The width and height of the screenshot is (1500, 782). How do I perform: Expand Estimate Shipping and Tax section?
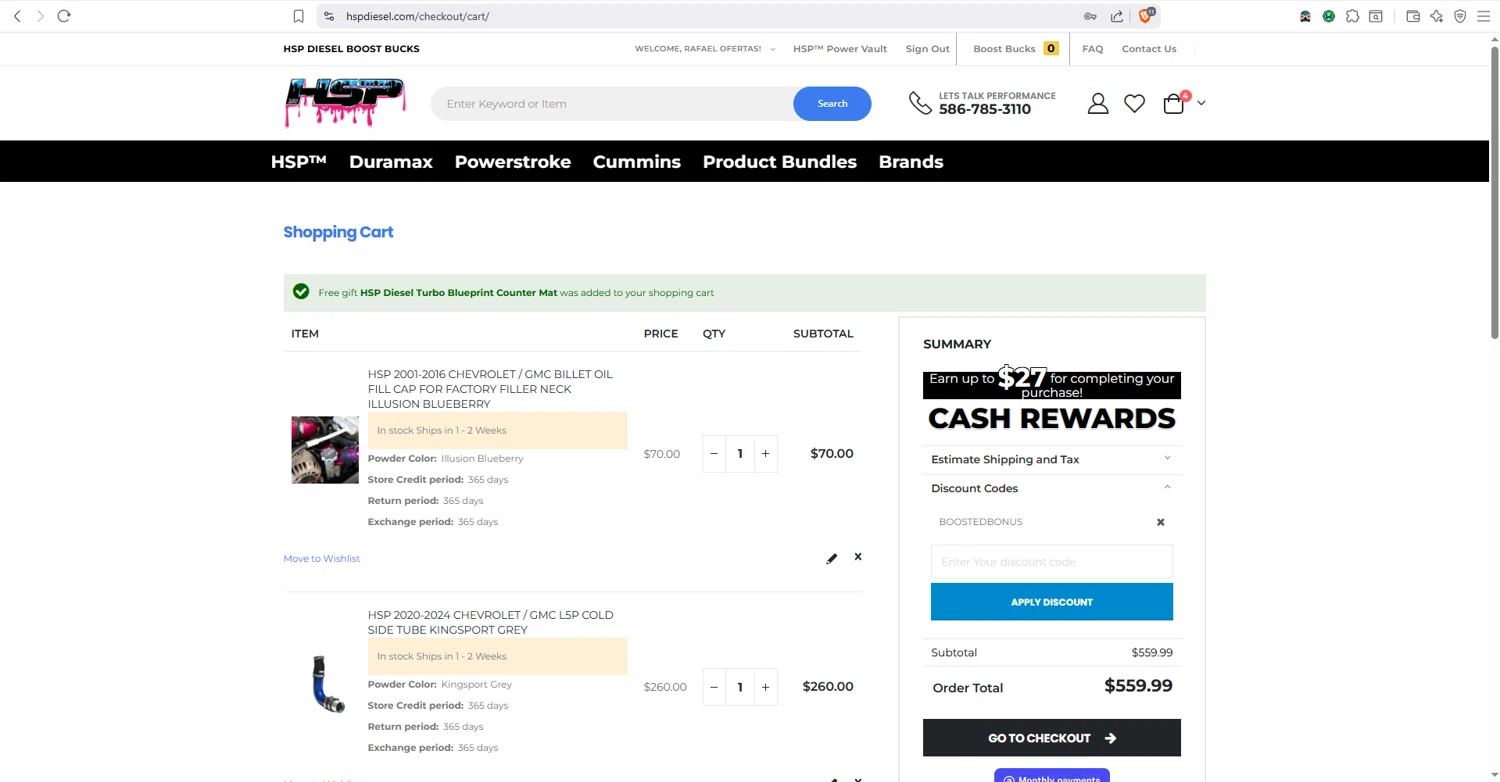point(1051,459)
